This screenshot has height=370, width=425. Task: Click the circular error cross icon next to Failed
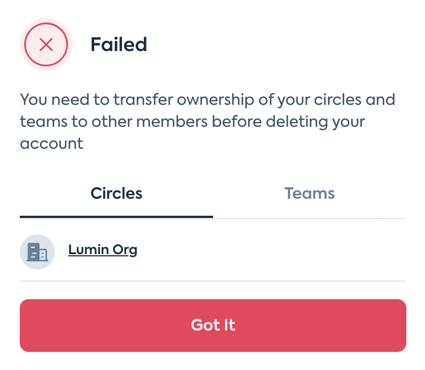(46, 44)
